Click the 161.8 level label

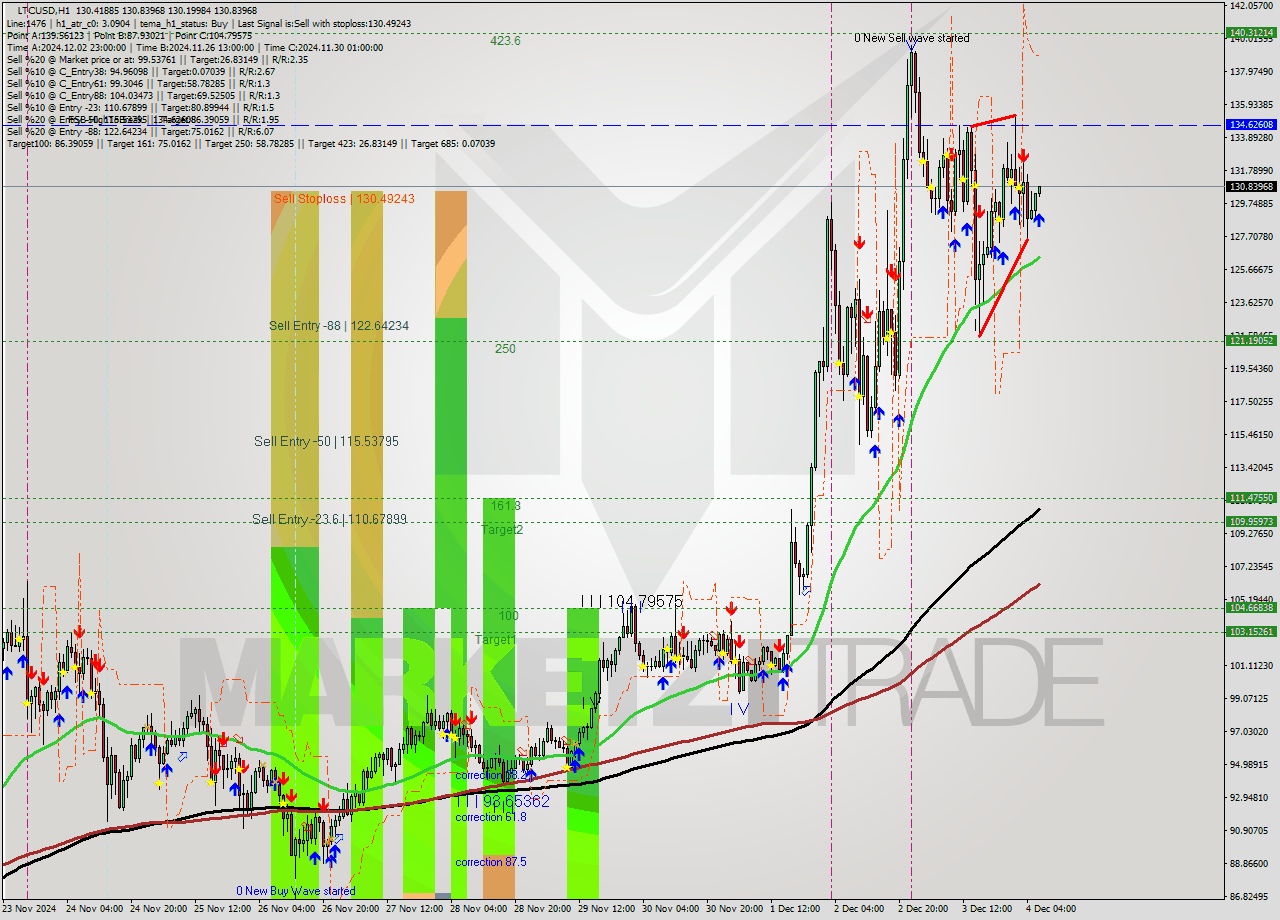pos(505,506)
